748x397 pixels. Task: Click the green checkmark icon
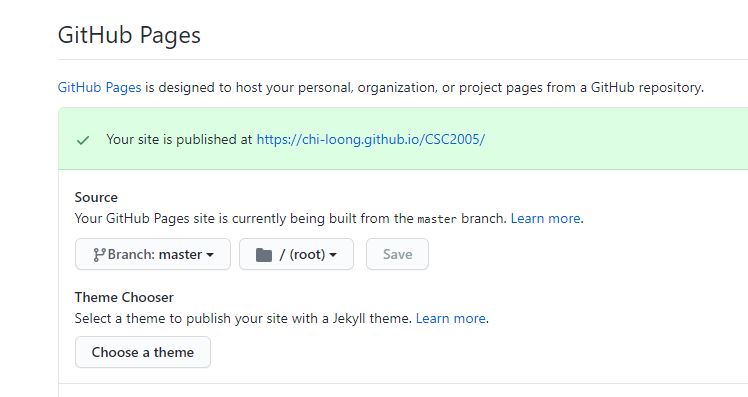coord(83,140)
